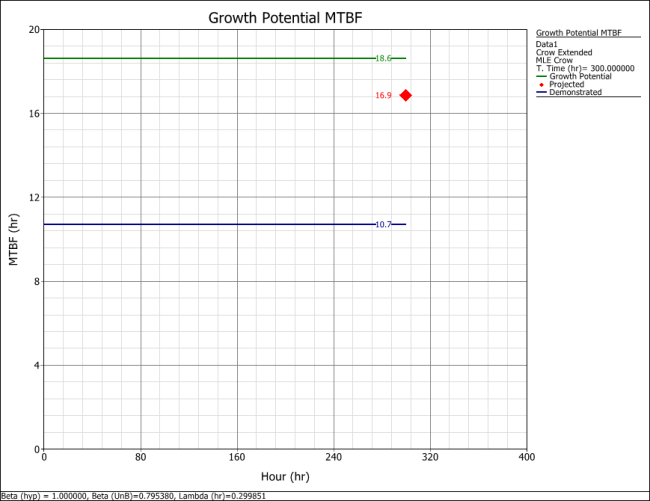Click the underlined legend heading Growth Potential MTBF
650x501 pixels.
(x=578, y=33)
